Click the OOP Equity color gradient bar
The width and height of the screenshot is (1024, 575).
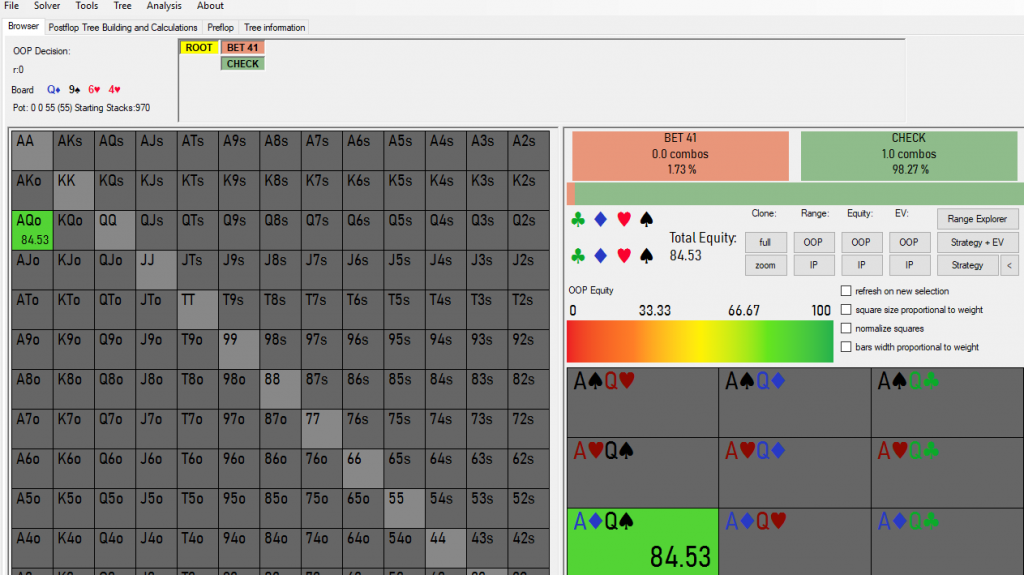tap(699, 341)
